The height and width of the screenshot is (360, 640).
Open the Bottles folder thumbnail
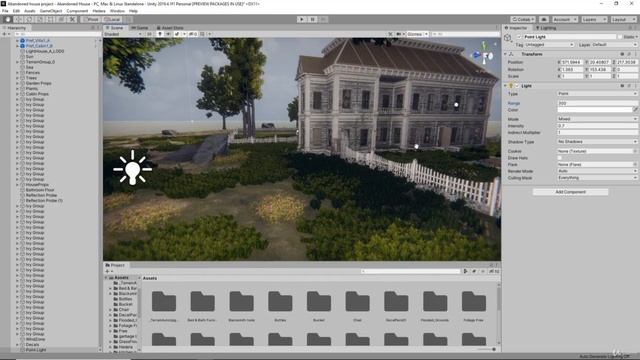(280, 302)
